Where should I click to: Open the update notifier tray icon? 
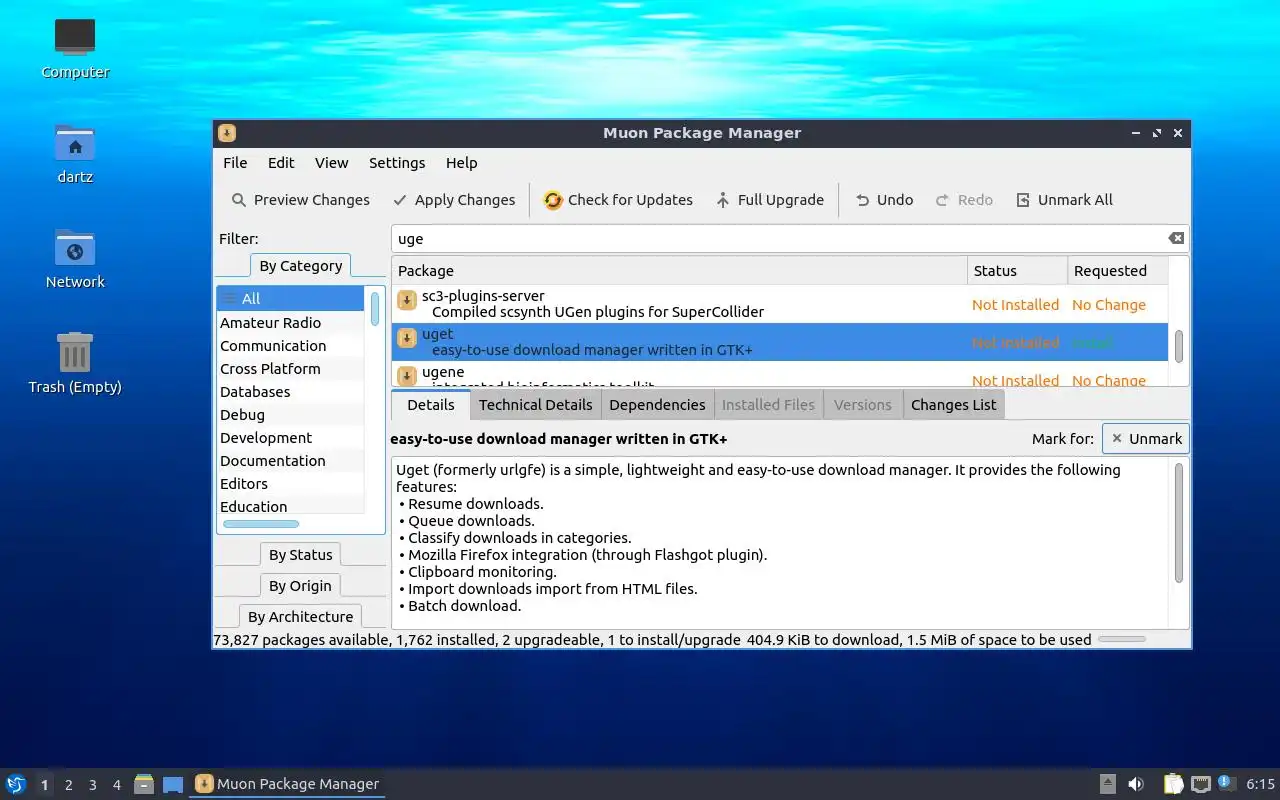click(1226, 783)
